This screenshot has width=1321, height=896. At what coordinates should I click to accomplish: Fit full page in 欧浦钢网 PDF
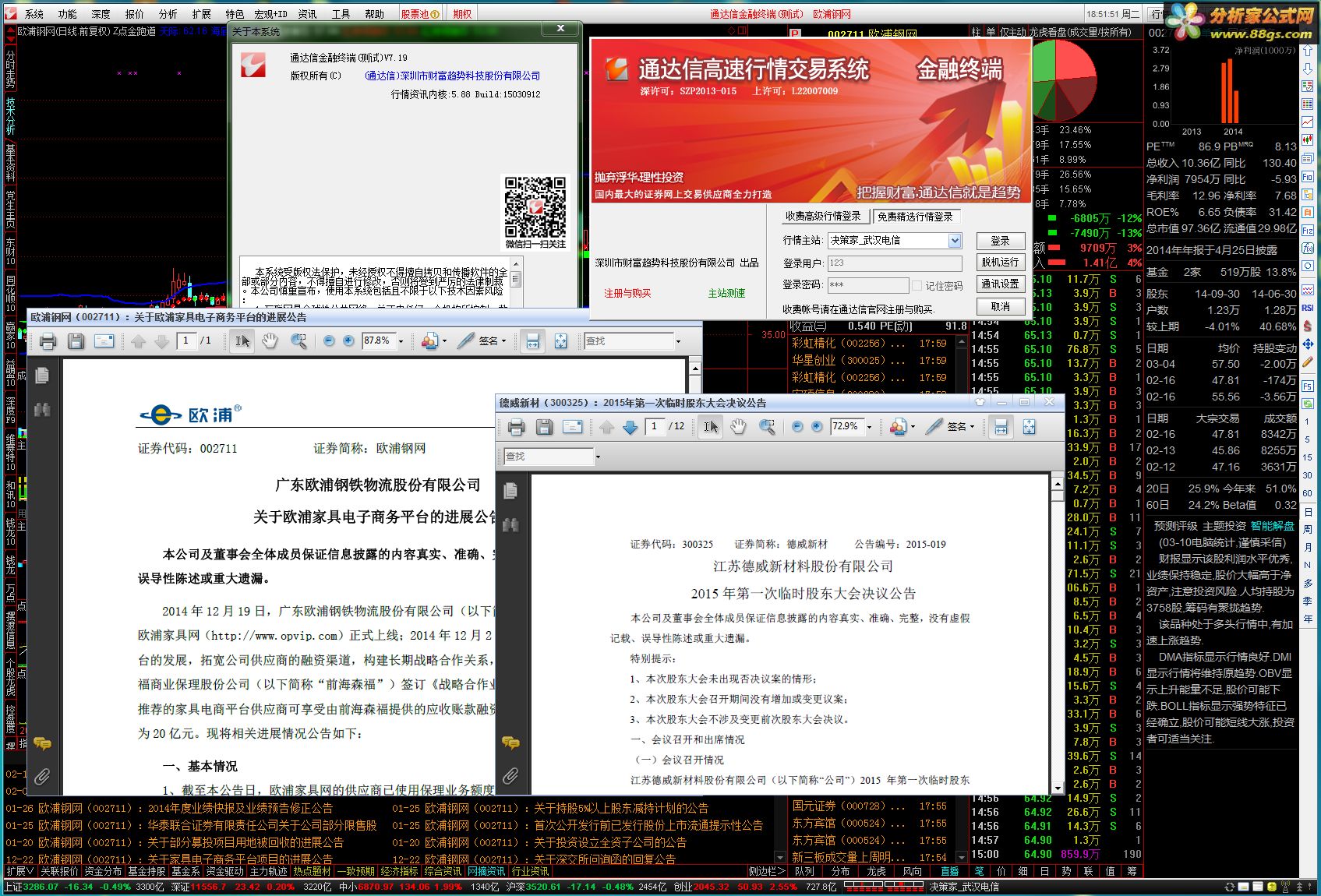point(560,341)
